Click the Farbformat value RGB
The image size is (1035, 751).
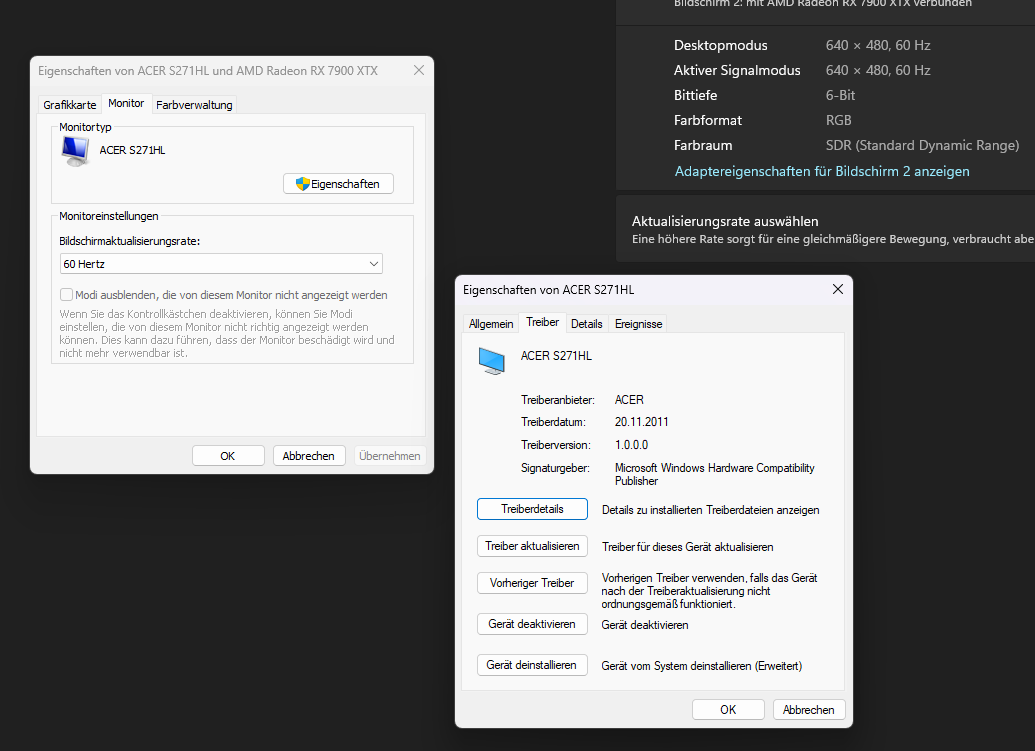point(838,121)
